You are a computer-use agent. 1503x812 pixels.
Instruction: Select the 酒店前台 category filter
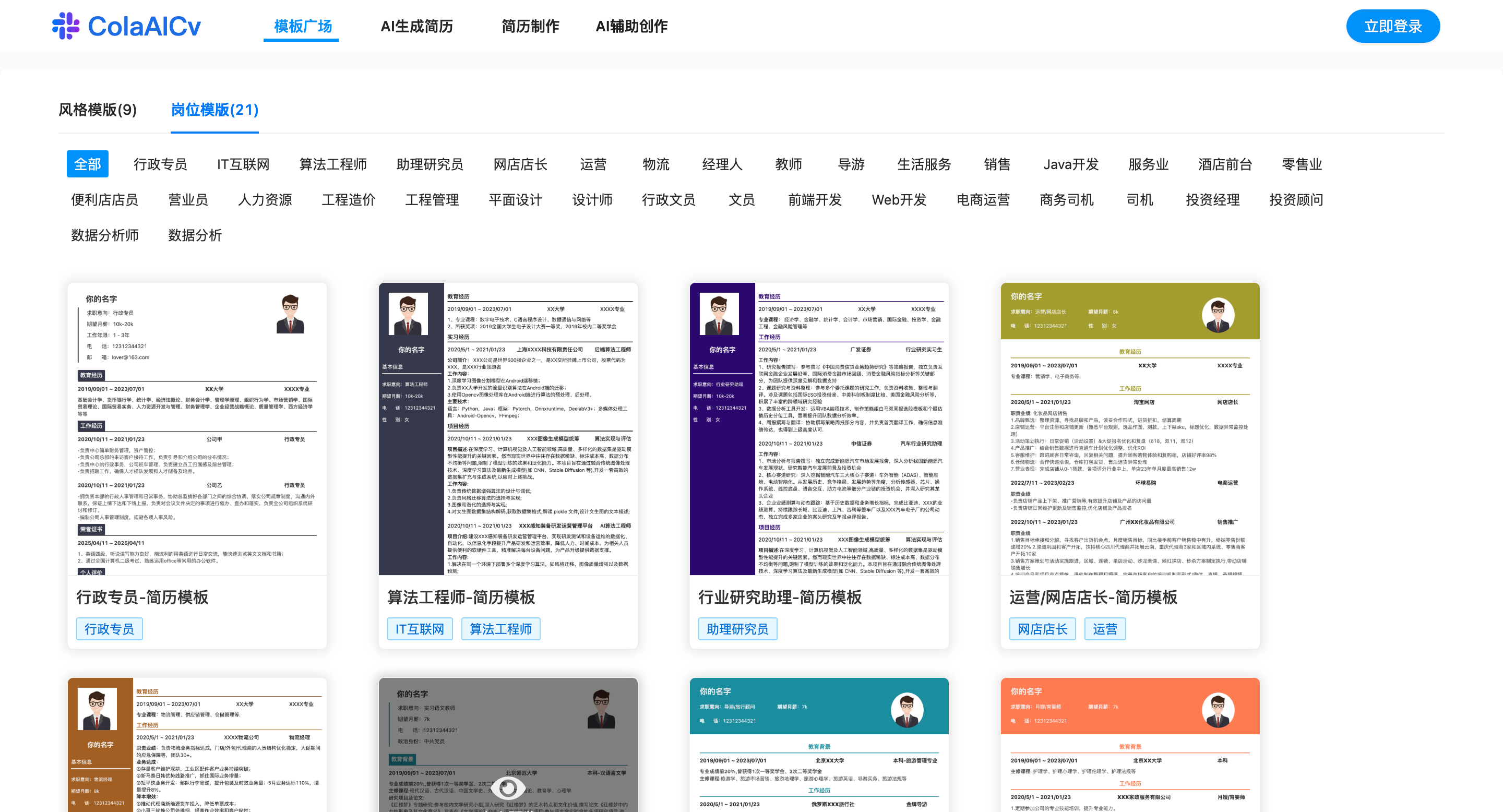pos(1225,164)
